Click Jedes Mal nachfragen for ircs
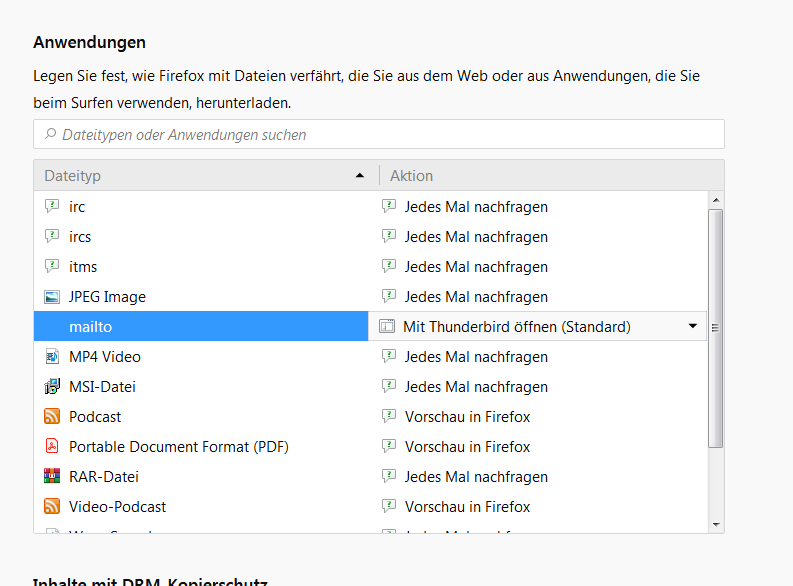The image size is (793, 586). pyautogui.click(x=476, y=237)
